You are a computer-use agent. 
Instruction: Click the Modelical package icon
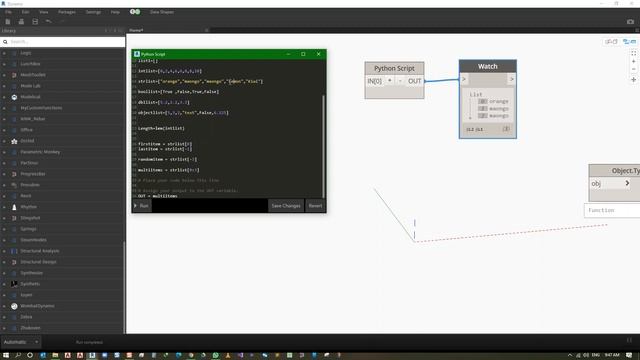[x=14, y=97]
